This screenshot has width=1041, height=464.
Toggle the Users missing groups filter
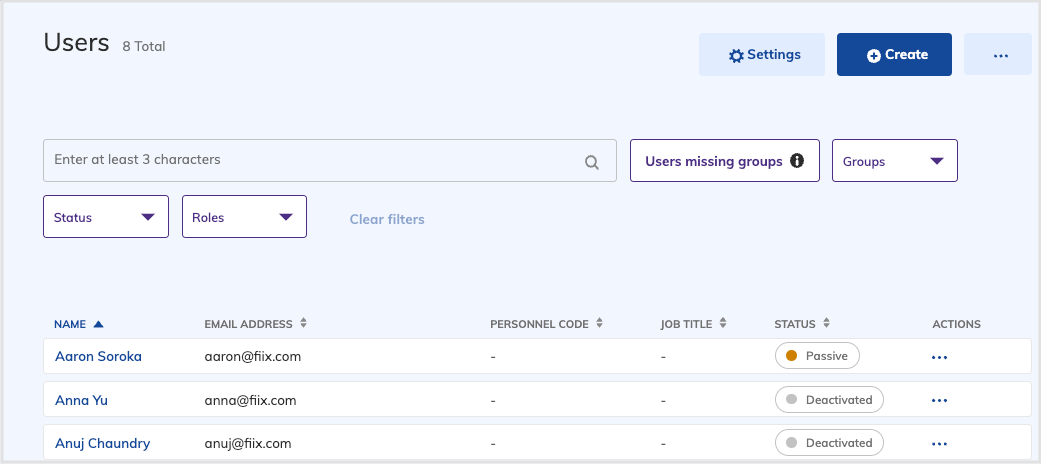[714, 161]
